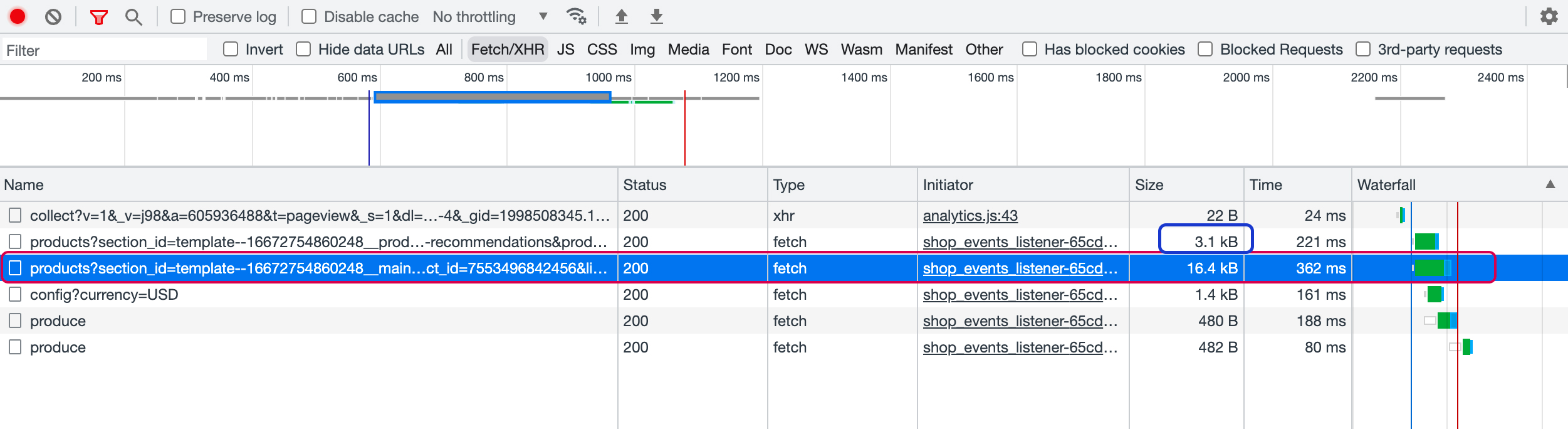The image size is (1568, 429).
Task: Import HAR file with upload arrow
Action: [x=621, y=16]
